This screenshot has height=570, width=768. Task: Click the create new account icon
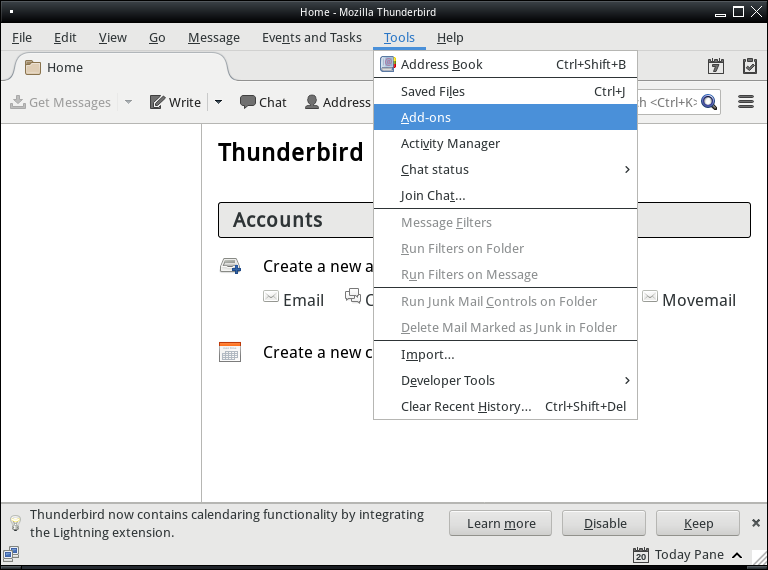(230, 266)
